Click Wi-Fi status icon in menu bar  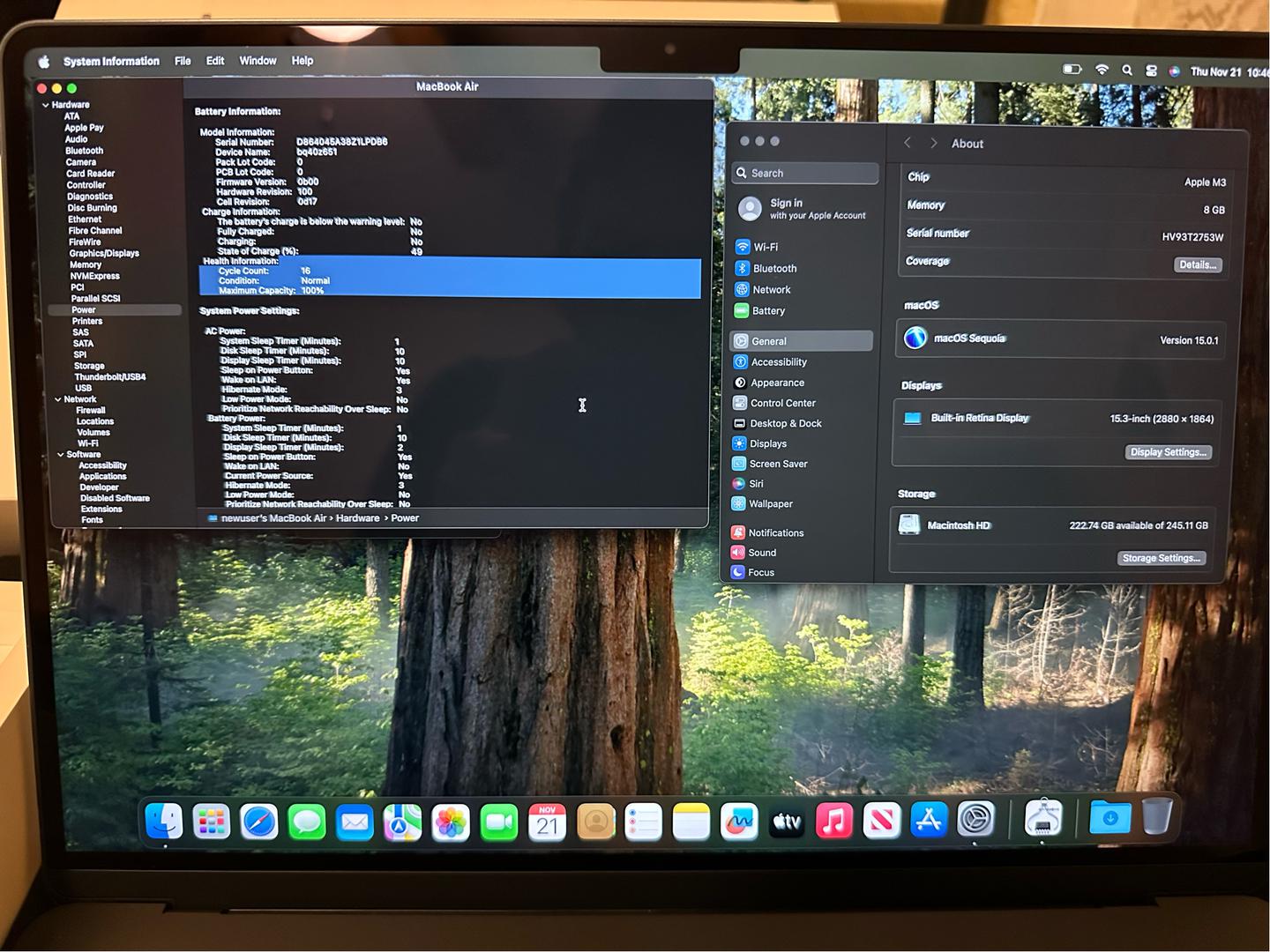pyautogui.click(x=1102, y=70)
